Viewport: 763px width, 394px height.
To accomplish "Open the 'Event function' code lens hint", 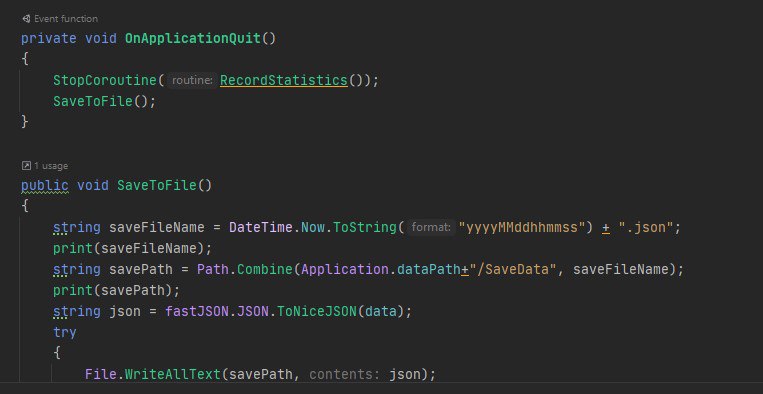I will coord(66,19).
